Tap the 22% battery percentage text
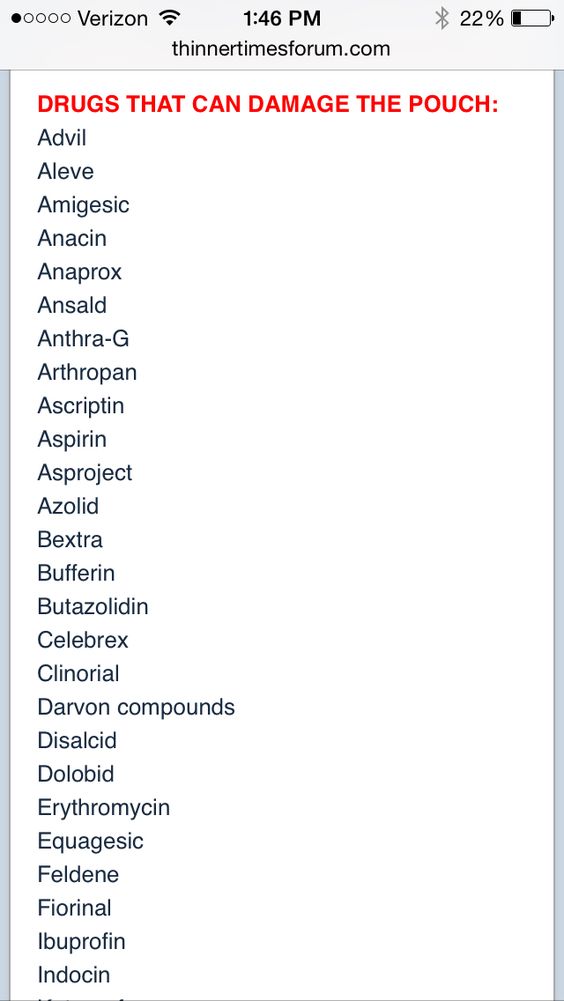 482,18
